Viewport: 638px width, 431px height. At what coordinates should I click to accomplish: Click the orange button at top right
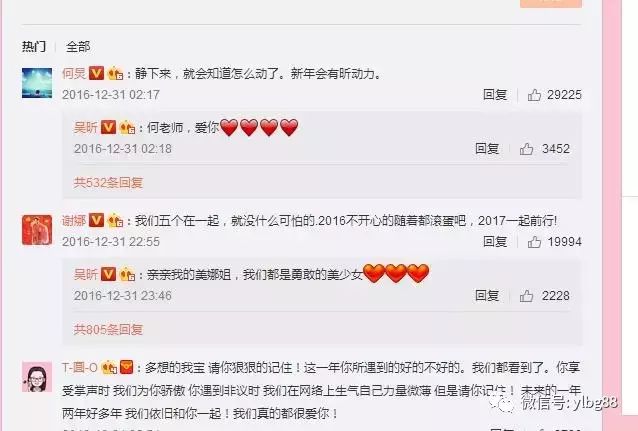[x=551, y=3]
